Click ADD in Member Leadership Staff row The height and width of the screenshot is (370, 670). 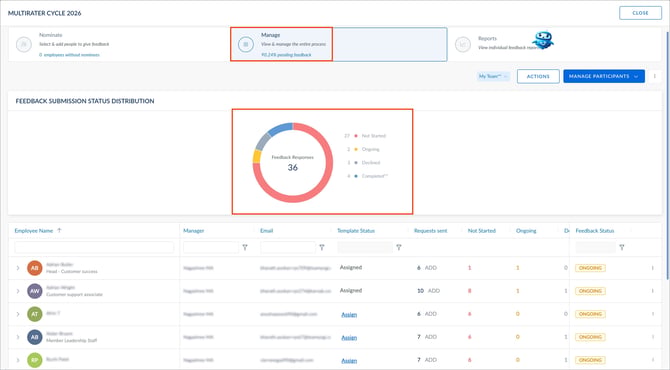pos(431,337)
